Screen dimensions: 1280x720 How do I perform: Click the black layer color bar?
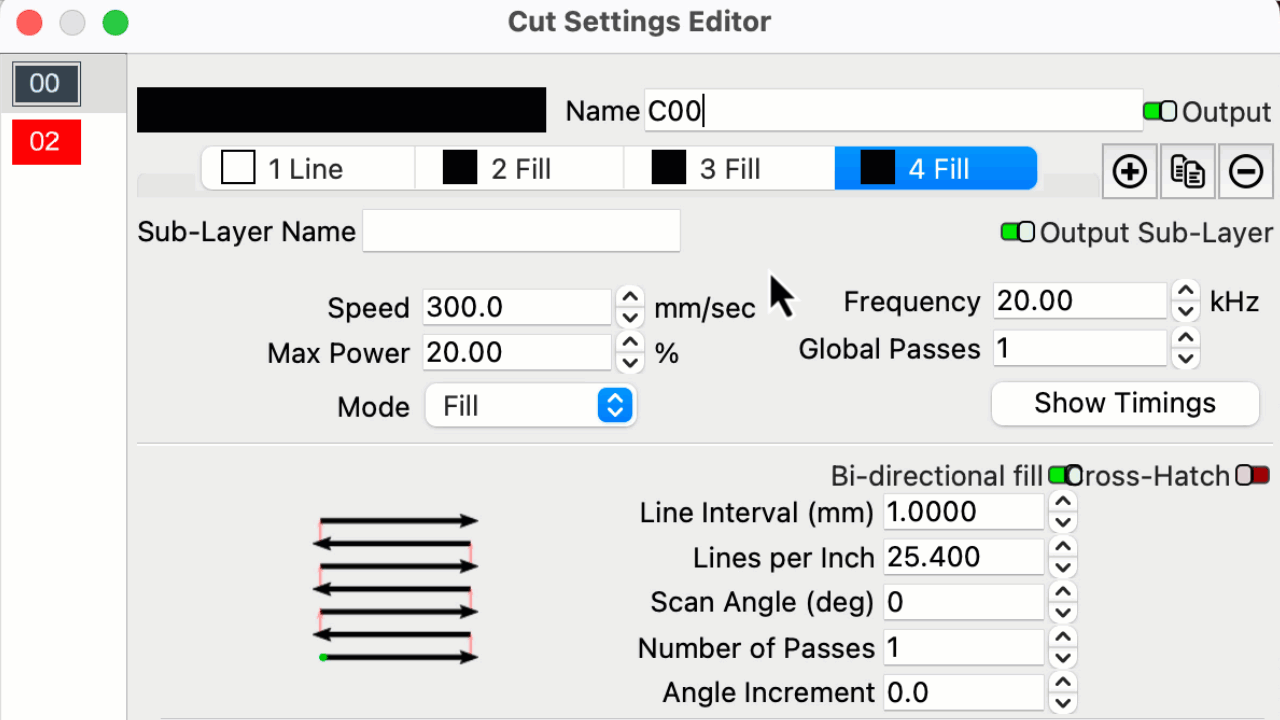(341, 110)
